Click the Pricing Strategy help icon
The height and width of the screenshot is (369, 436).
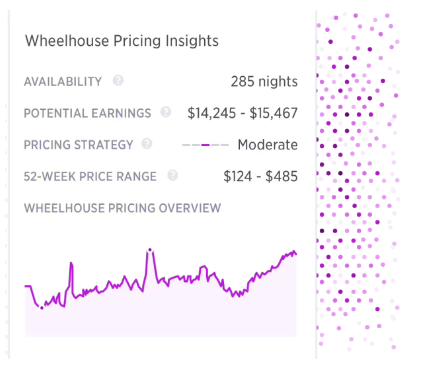tap(147, 144)
